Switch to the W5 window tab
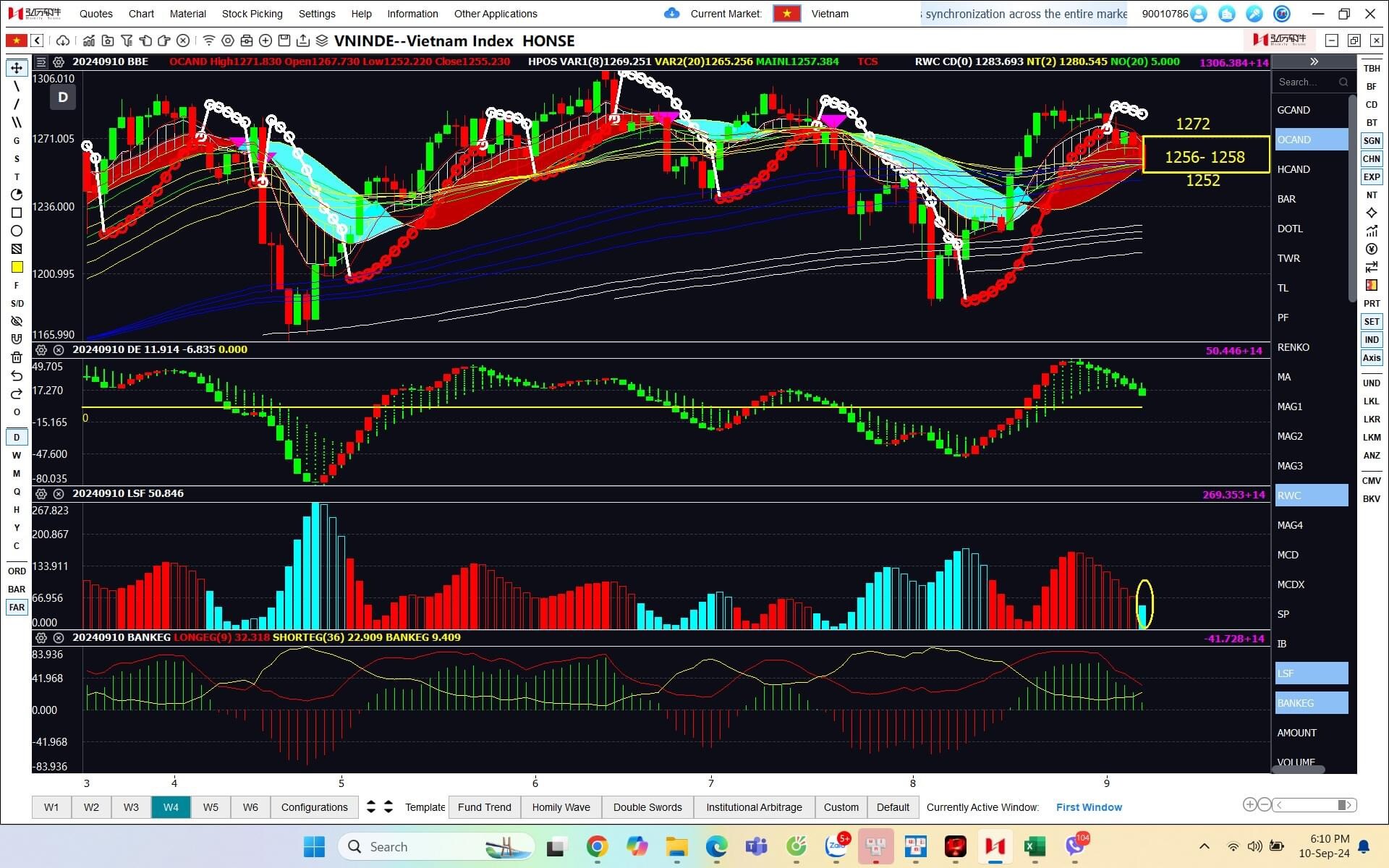 pyautogui.click(x=211, y=807)
